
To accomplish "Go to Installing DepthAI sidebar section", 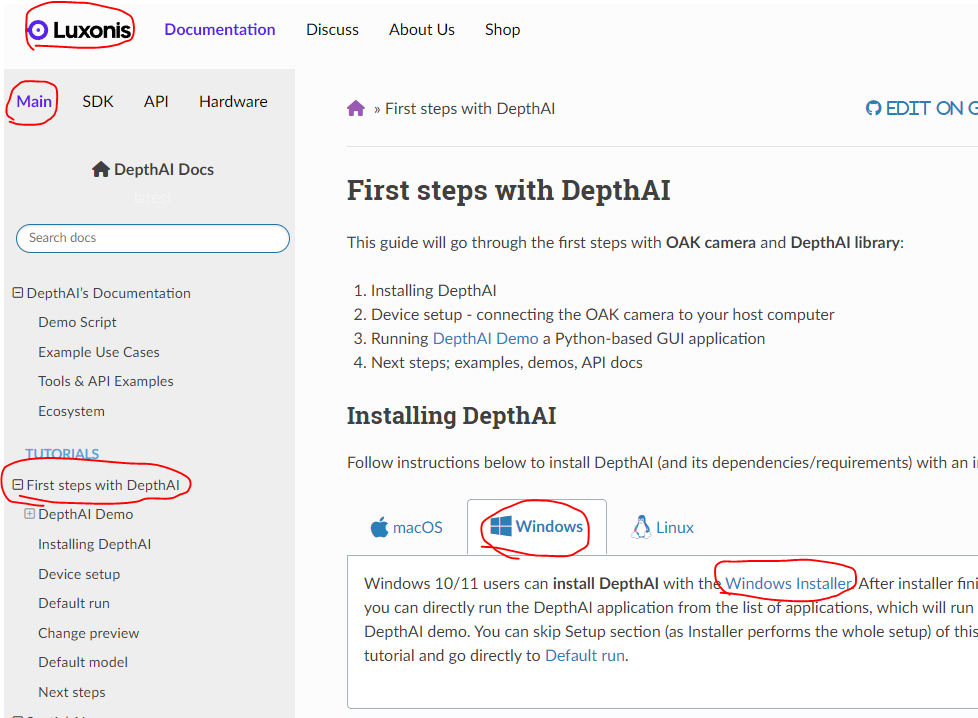I will 94,544.
